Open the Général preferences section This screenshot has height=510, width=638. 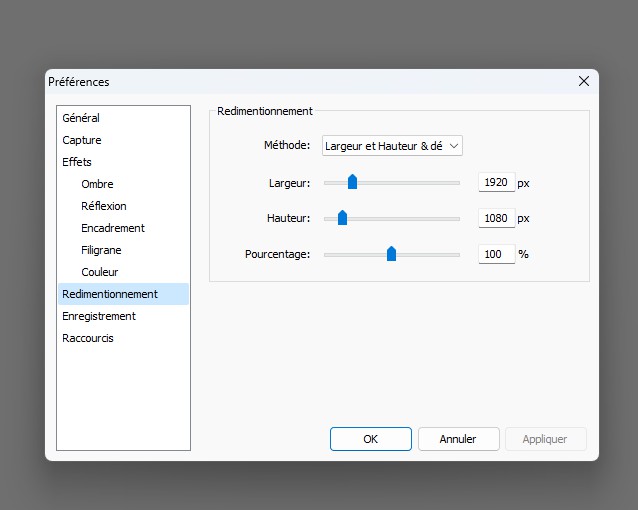[81, 118]
